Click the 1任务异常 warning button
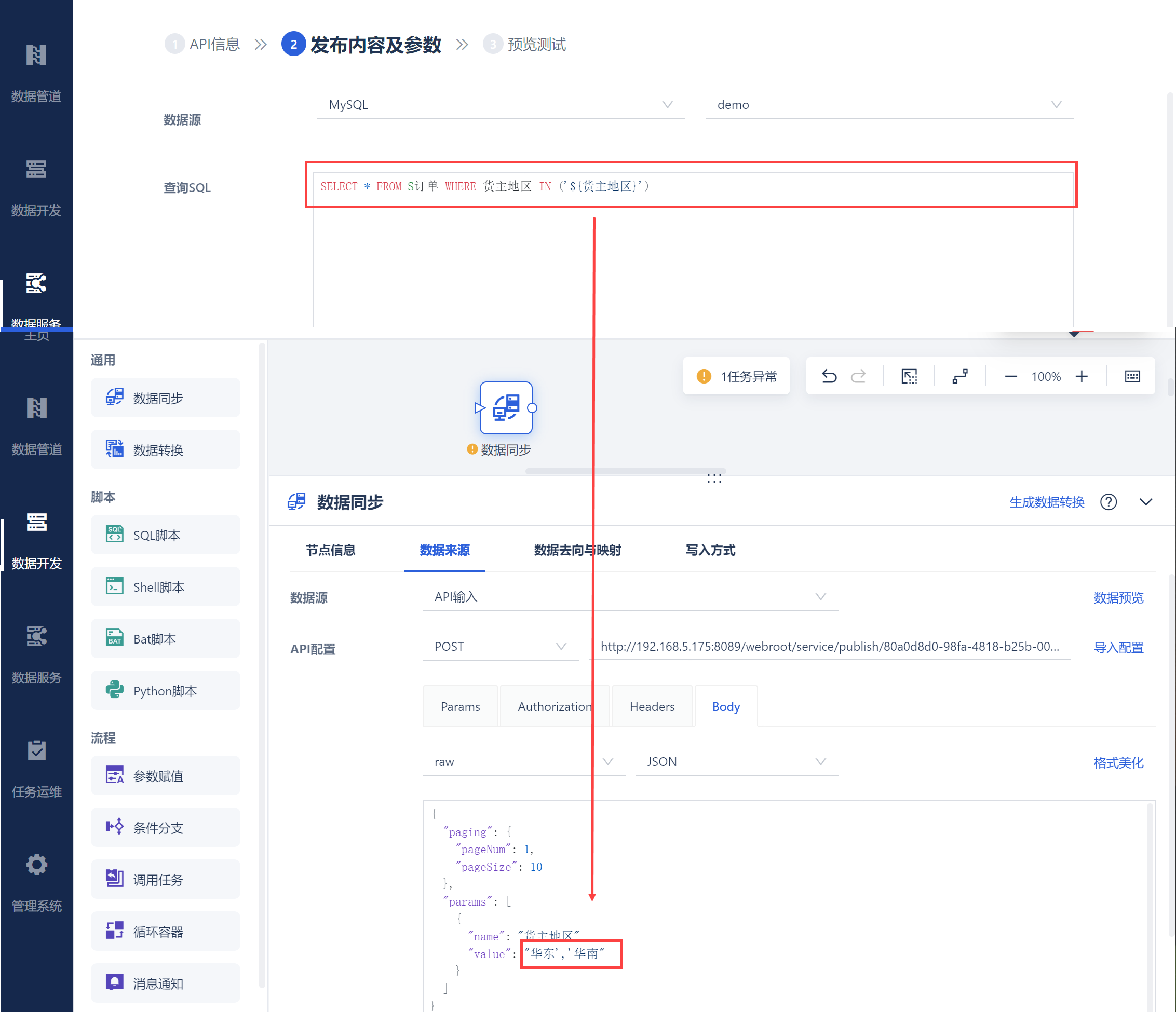The height and width of the screenshot is (1012, 1176). [736, 377]
